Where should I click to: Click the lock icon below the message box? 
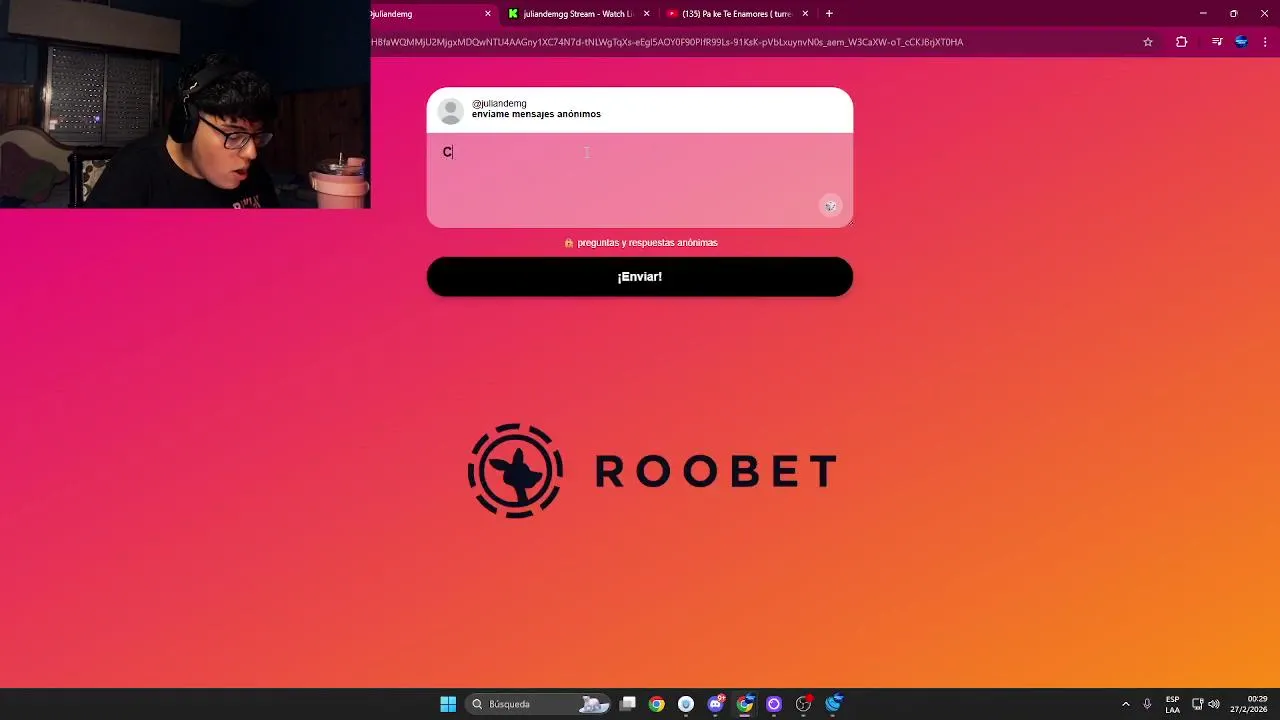(568, 243)
